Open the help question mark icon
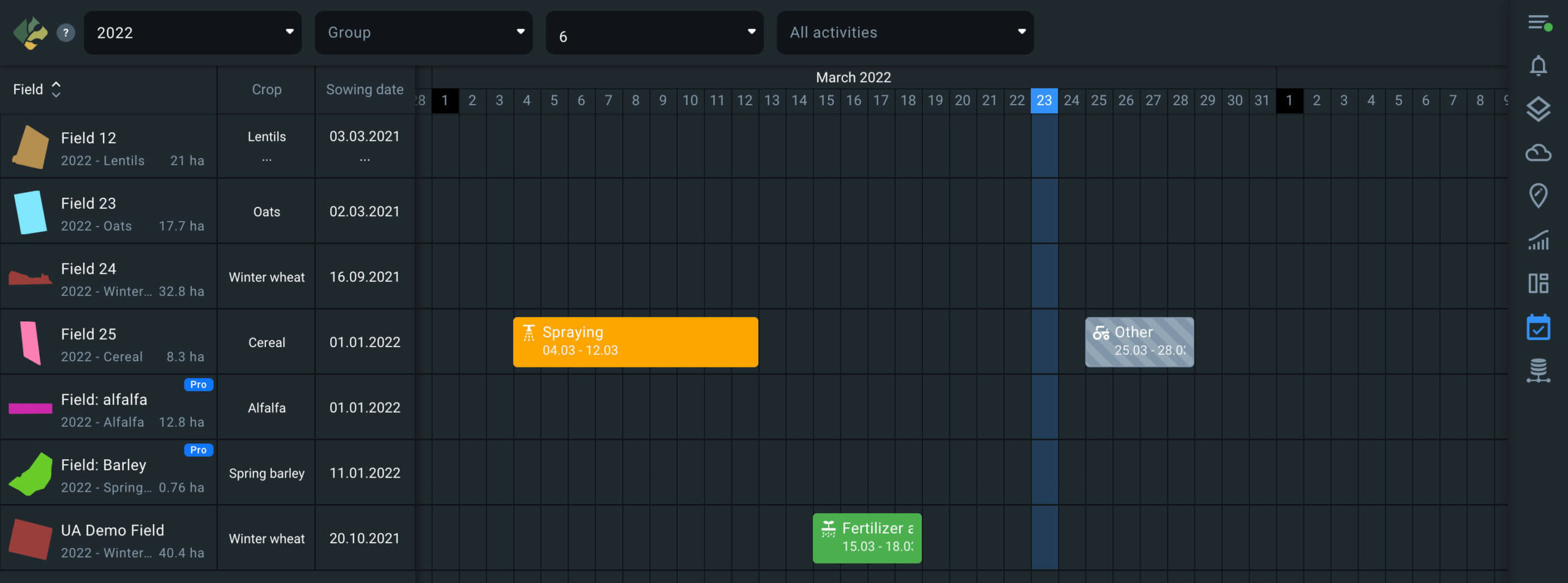This screenshot has width=1568, height=583. (66, 32)
